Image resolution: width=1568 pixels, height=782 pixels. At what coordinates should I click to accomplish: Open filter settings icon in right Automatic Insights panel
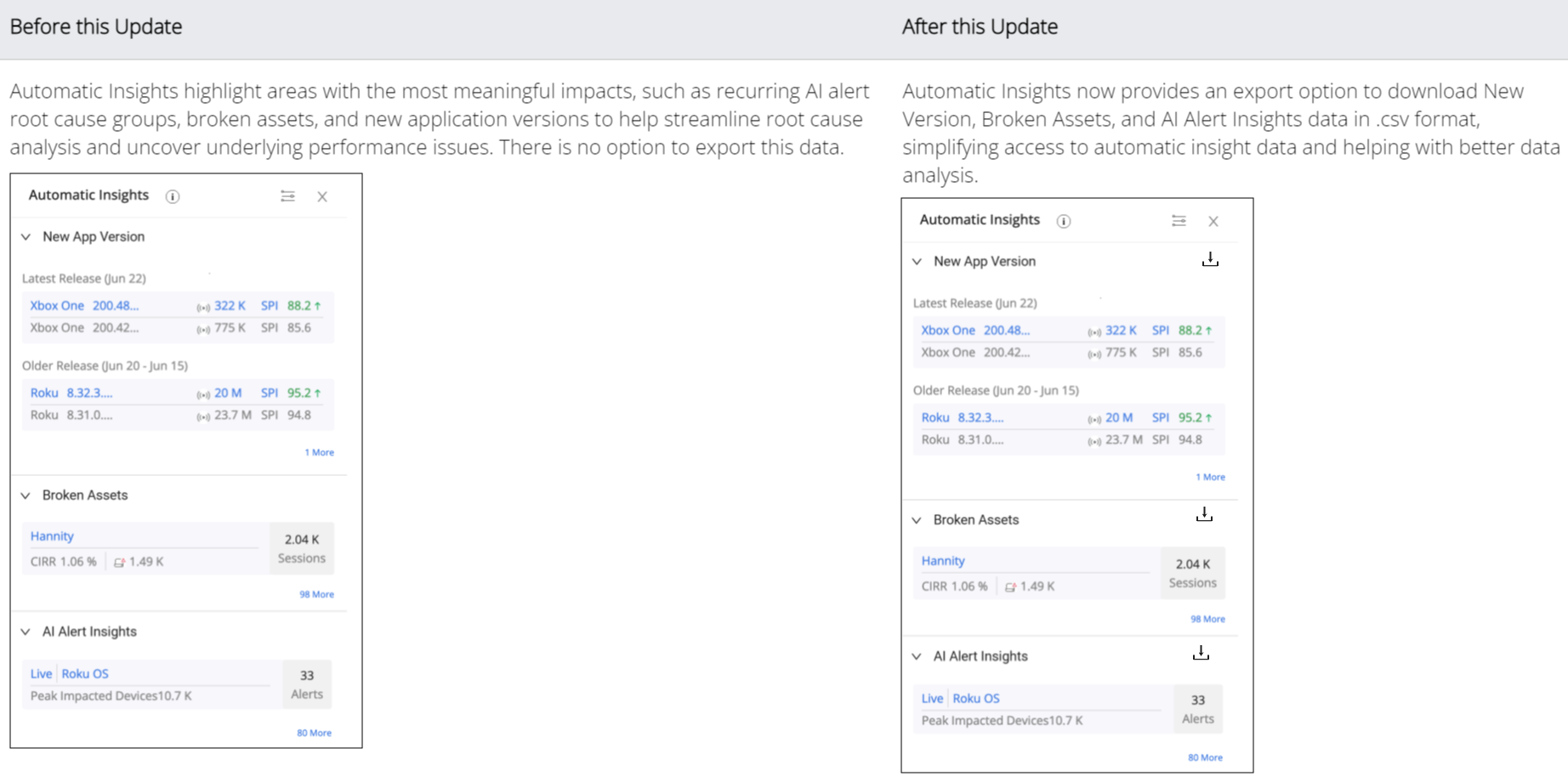[x=1179, y=221]
